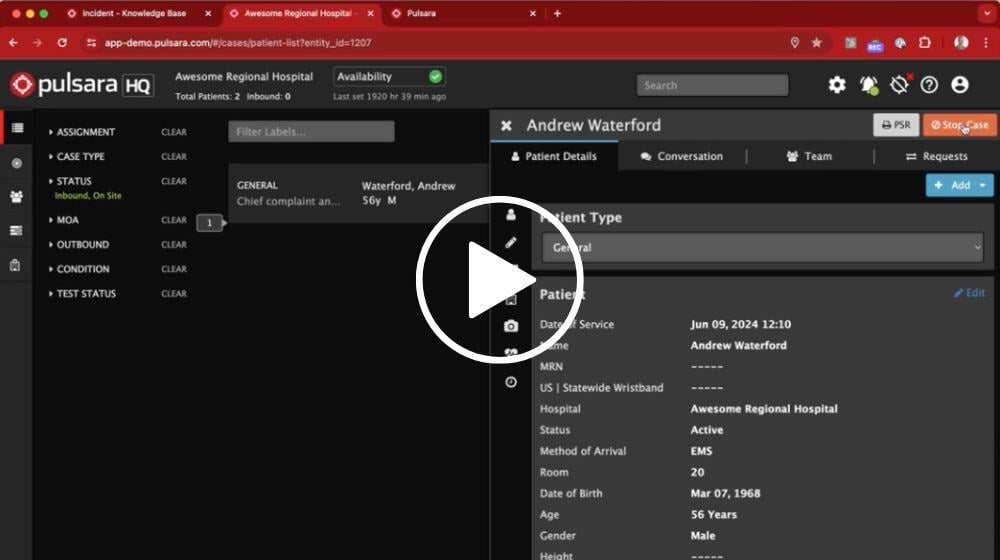This screenshot has height=560, width=1000.
Task: Click Edit link in Patient section
Action: click(x=969, y=293)
